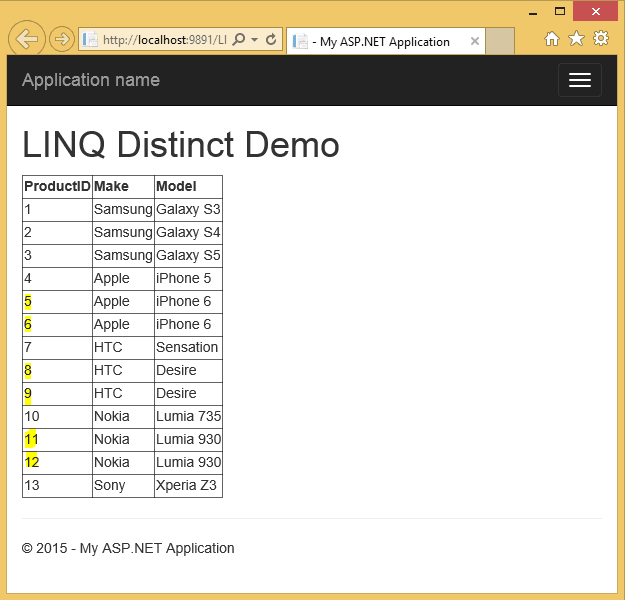Open the Tools gear menu

[601, 39]
